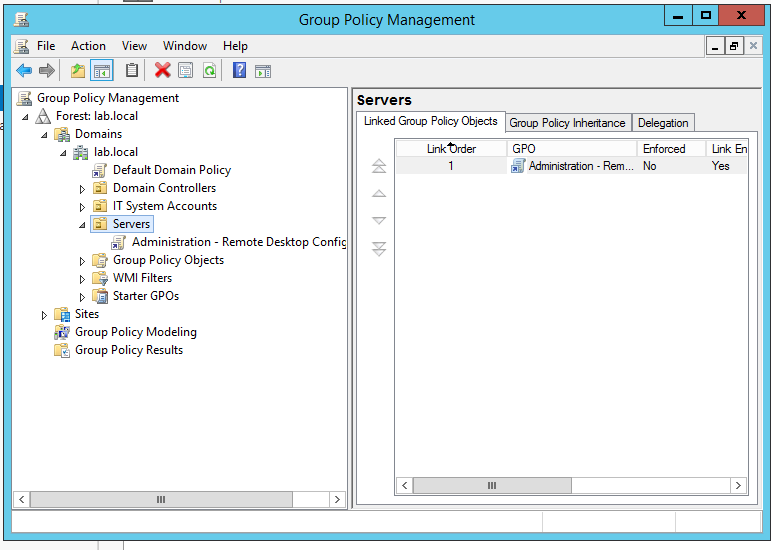Click the Group Policy Results icon
The image size is (771, 550).
click(62, 350)
